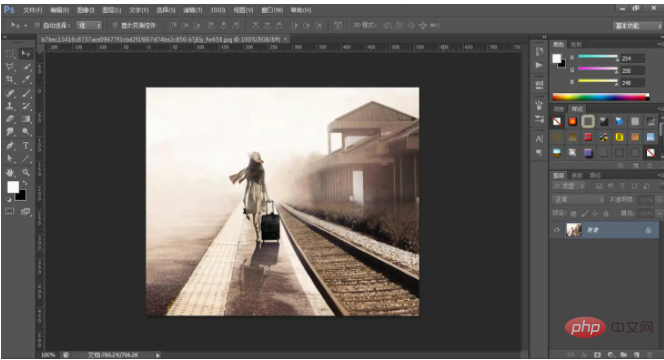Select the Hand tool

pyautogui.click(x=10, y=172)
